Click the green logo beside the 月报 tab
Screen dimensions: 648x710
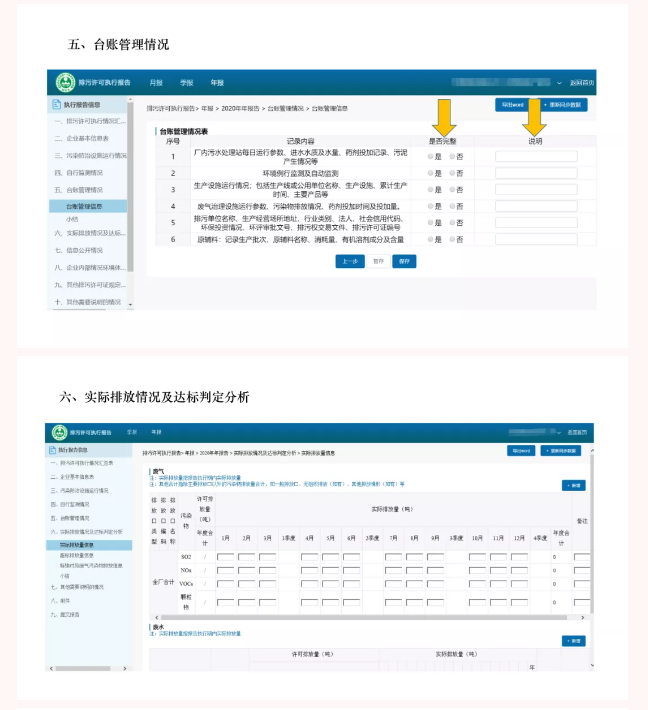pos(63,82)
